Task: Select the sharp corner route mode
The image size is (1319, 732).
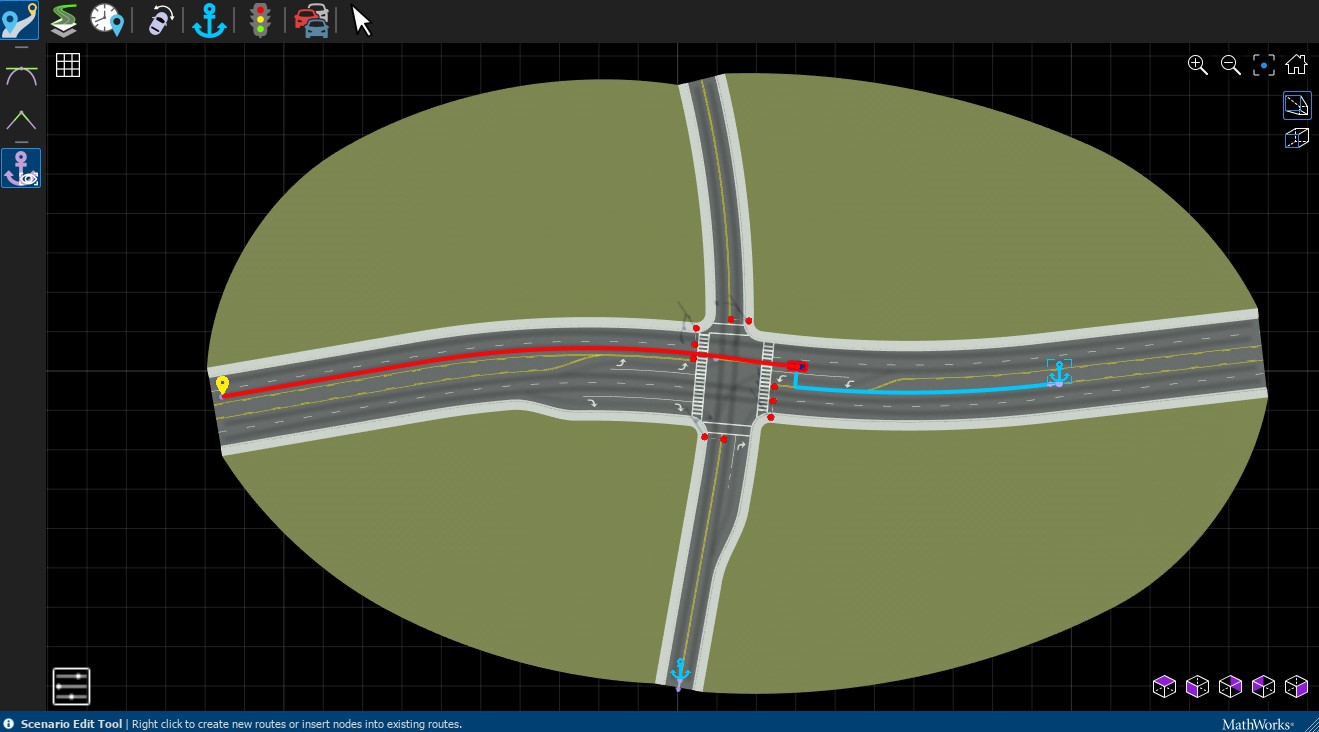Action: pyautogui.click(x=21, y=121)
